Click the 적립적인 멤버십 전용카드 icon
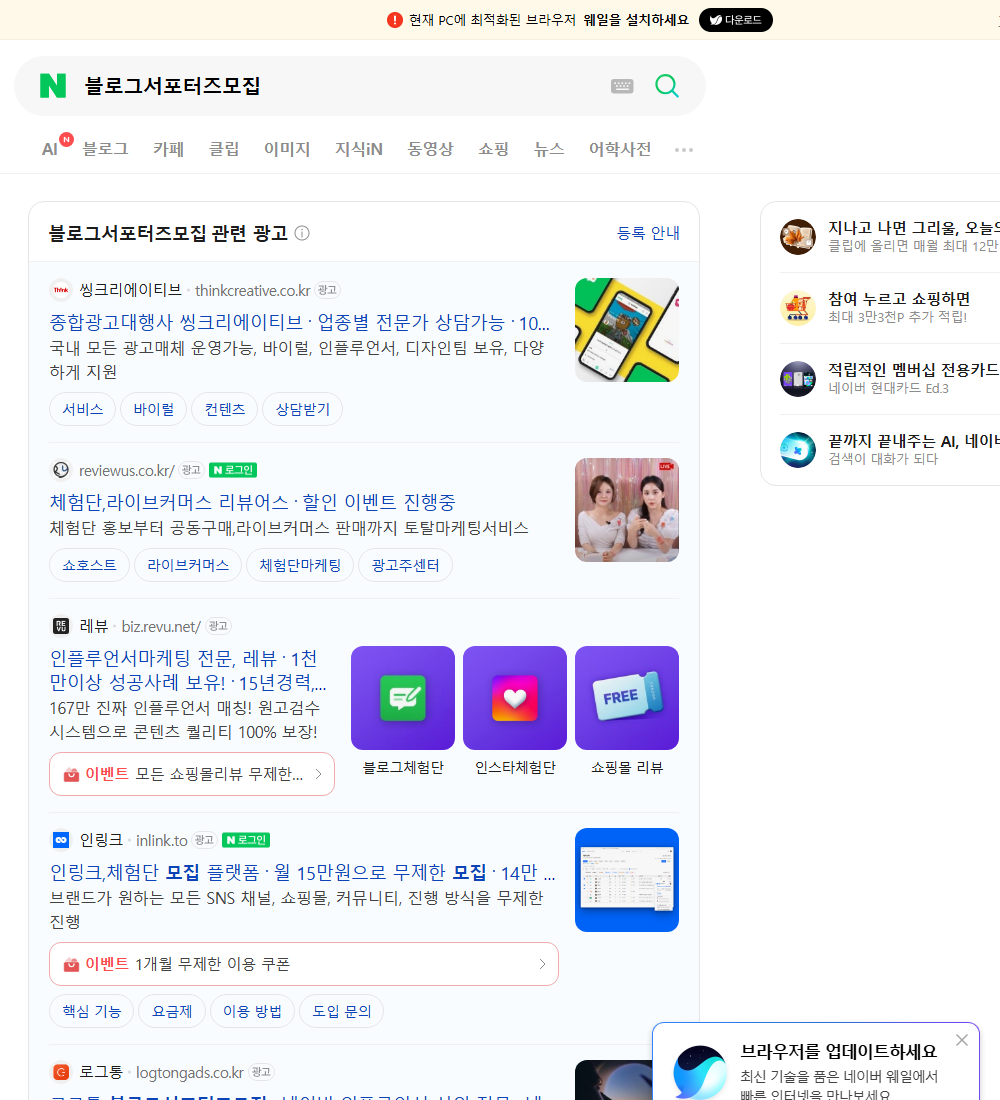 (798, 379)
